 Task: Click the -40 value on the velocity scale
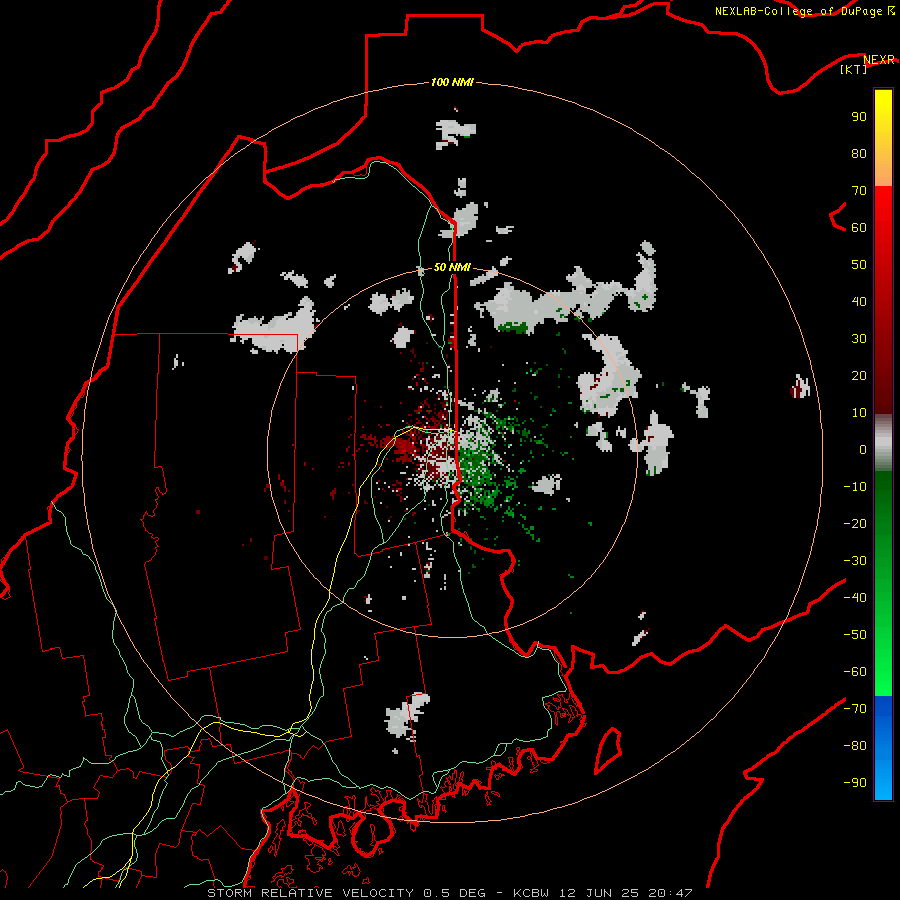click(855, 598)
